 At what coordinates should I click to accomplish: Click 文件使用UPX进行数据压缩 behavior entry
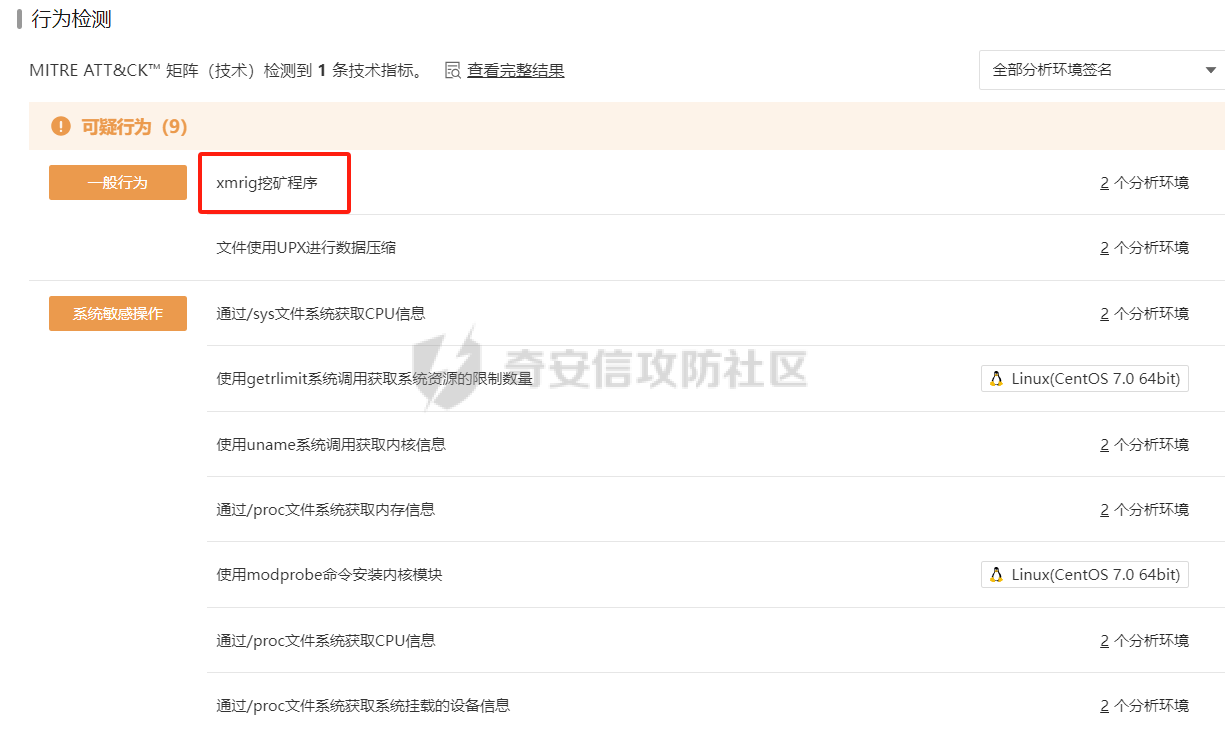[x=306, y=248]
